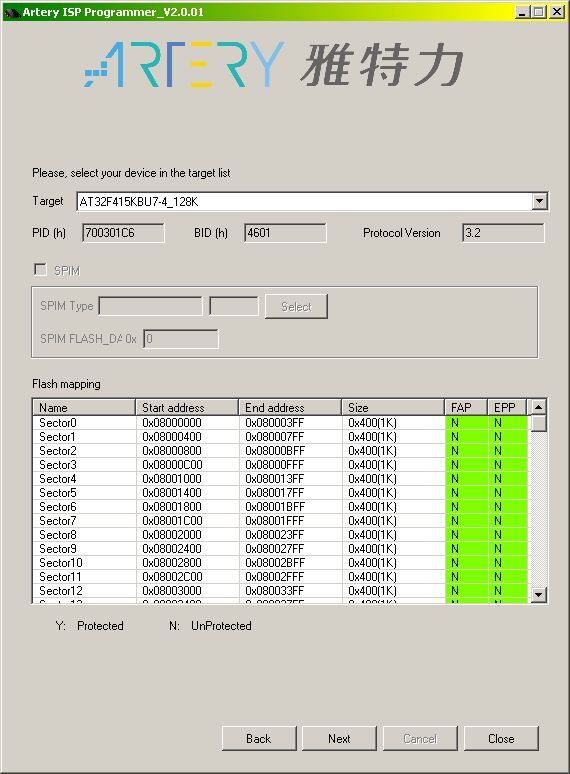Viewport: 570px width, 774px height.
Task: Click the Artery logo banner
Action: pyautogui.click(x=274, y=65)
